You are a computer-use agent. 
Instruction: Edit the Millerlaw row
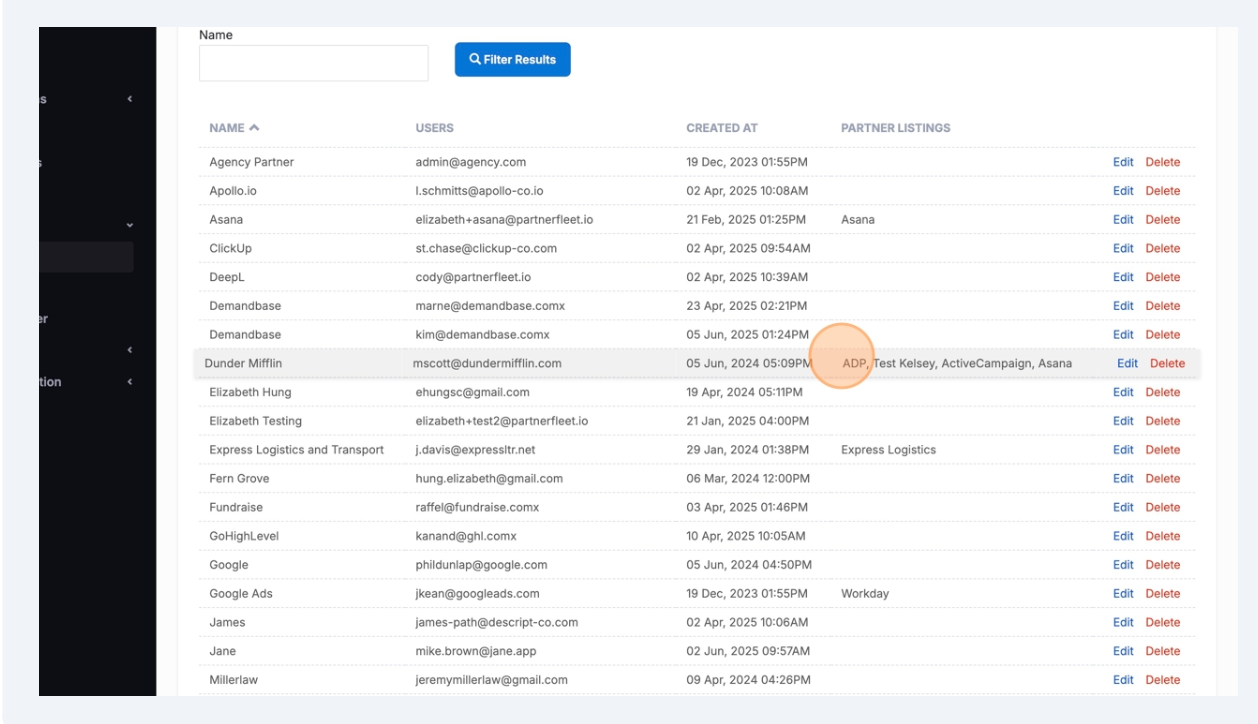tap(1123, 680)
